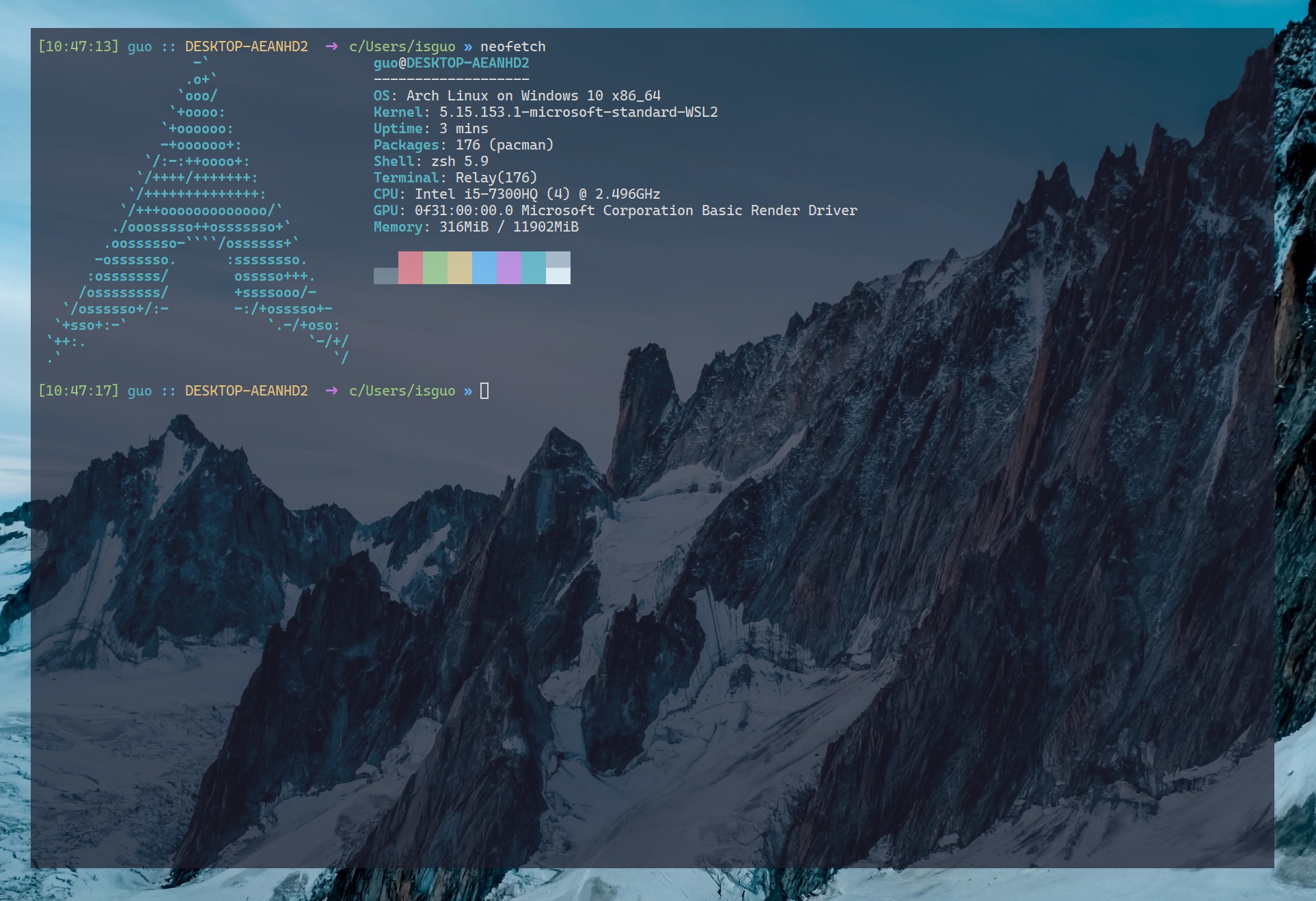Click 'c/Users/isguo' path in the bottom prompt

click(402, 391)
